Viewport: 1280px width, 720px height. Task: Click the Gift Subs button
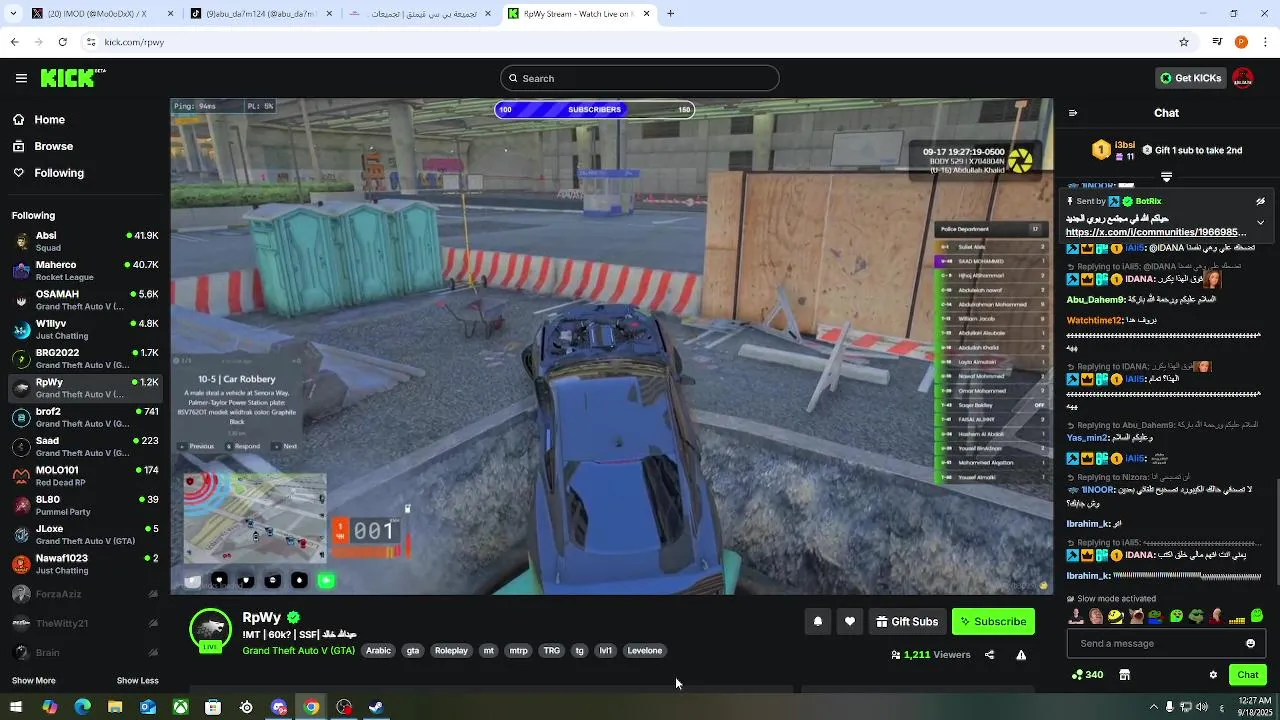point(907,622)
